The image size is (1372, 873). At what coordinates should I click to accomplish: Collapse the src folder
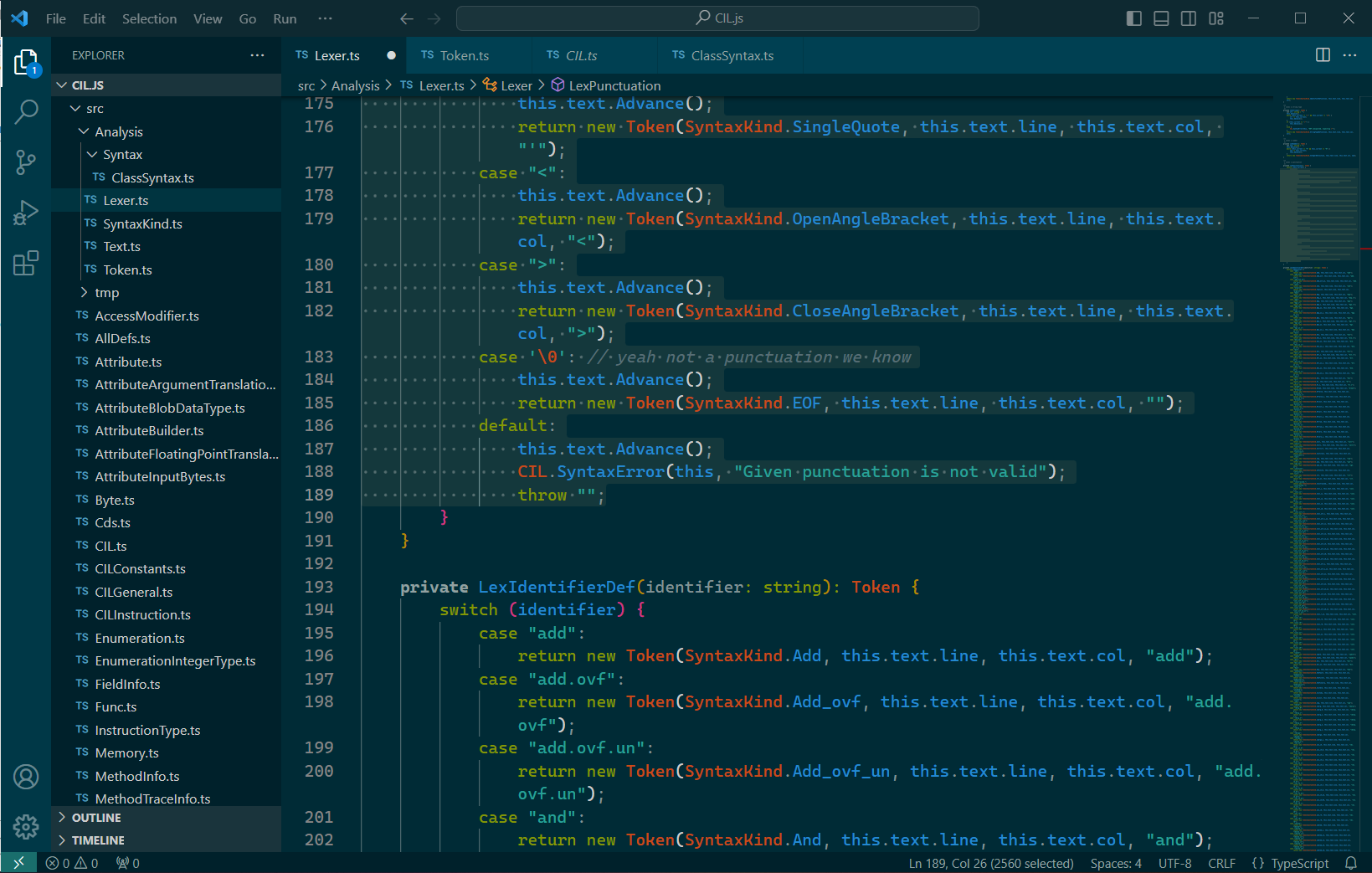click(x=167, y=109)
